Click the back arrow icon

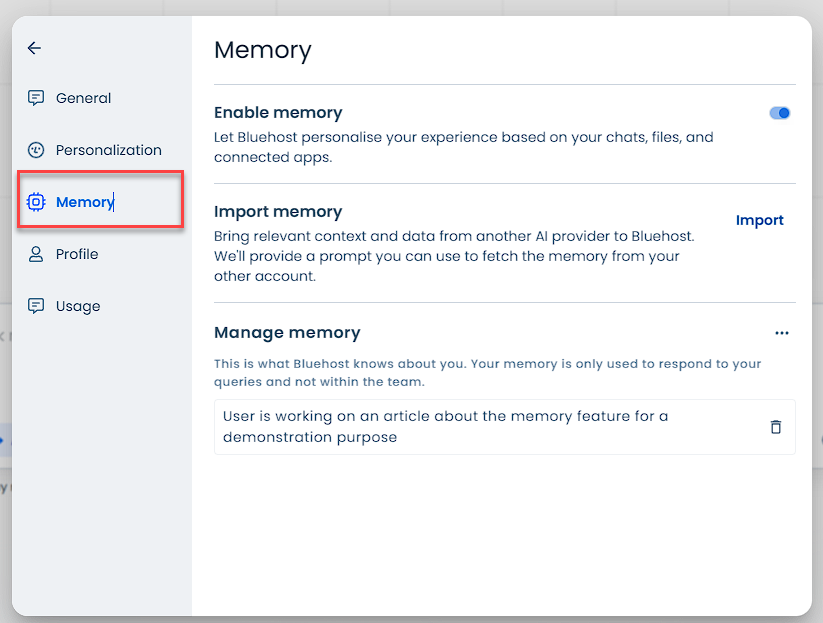pos(34,48)
